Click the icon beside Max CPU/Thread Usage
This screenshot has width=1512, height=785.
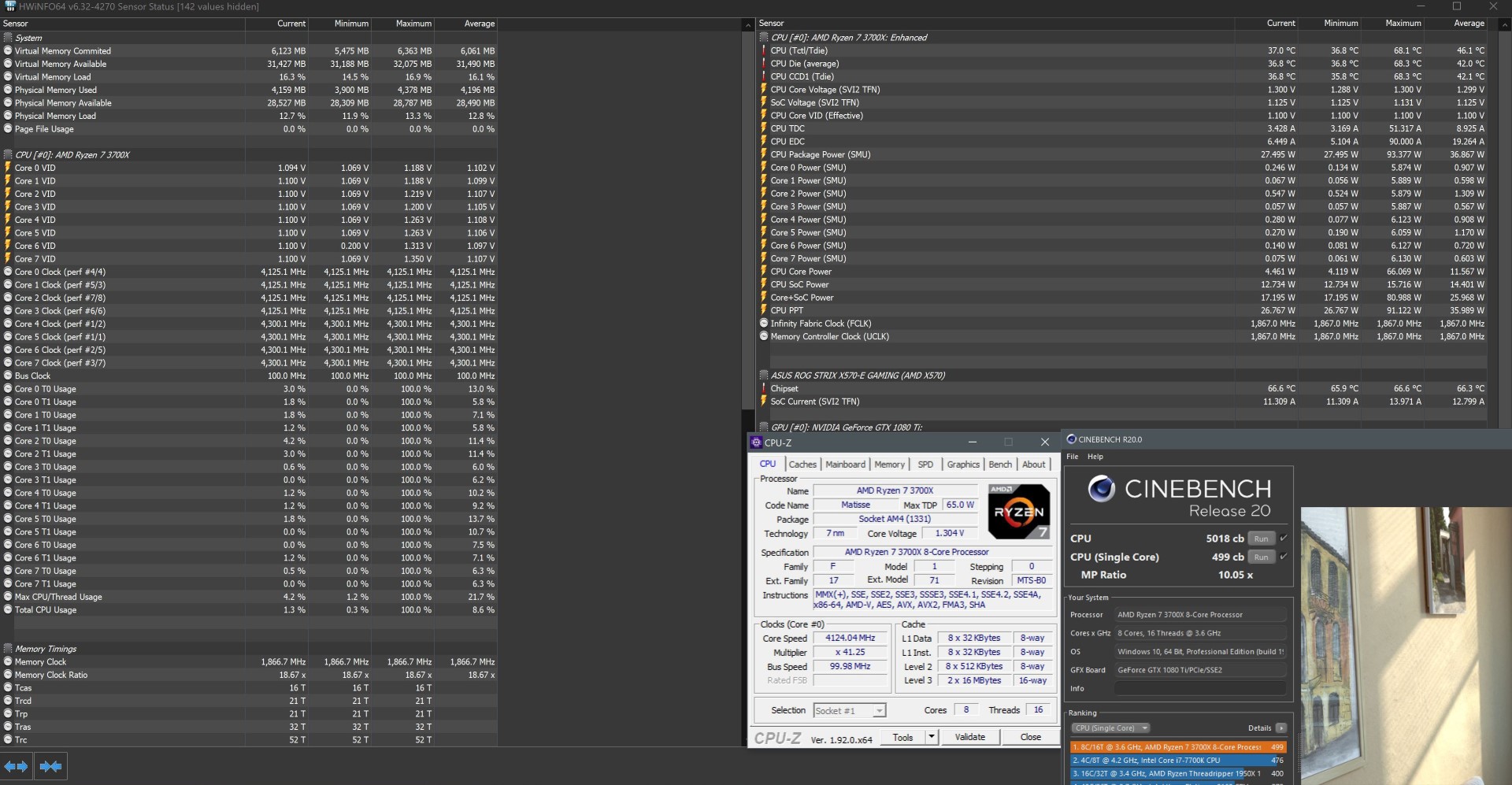pyautogui.click(x=8, y=597)
